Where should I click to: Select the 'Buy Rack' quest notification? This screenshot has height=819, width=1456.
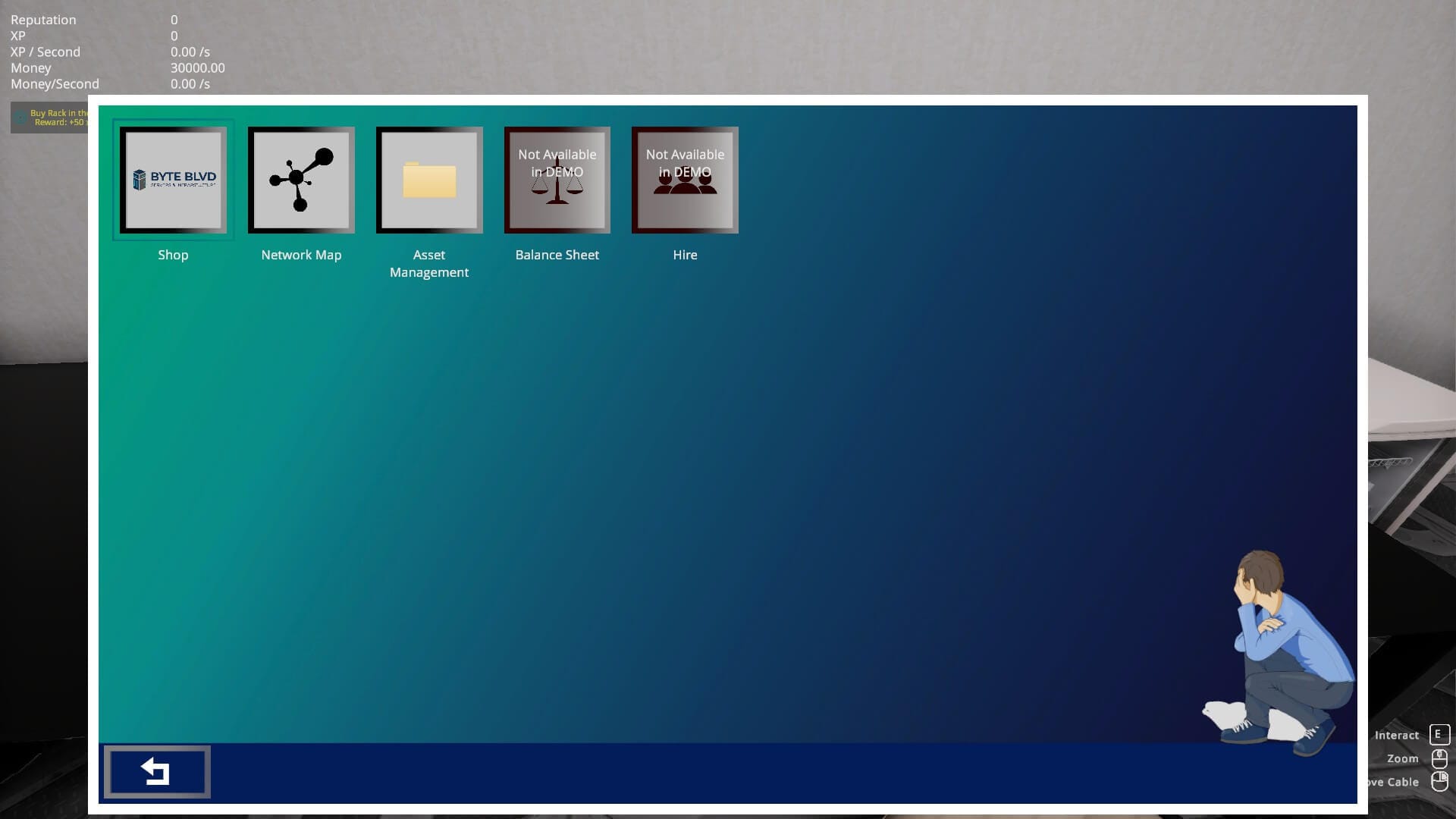click(x=58, y=118)
